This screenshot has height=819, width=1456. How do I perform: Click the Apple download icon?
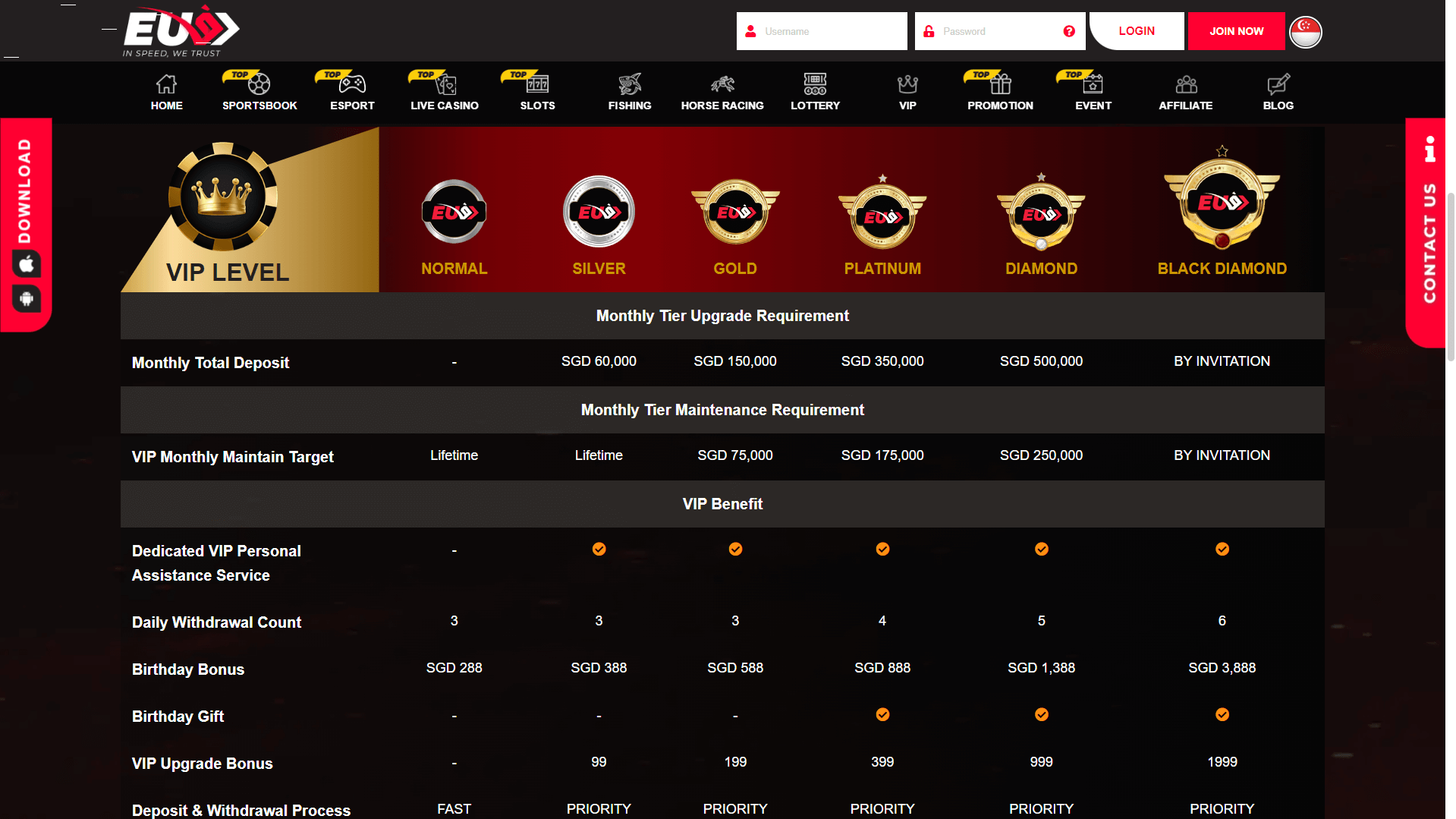[27, 264]
